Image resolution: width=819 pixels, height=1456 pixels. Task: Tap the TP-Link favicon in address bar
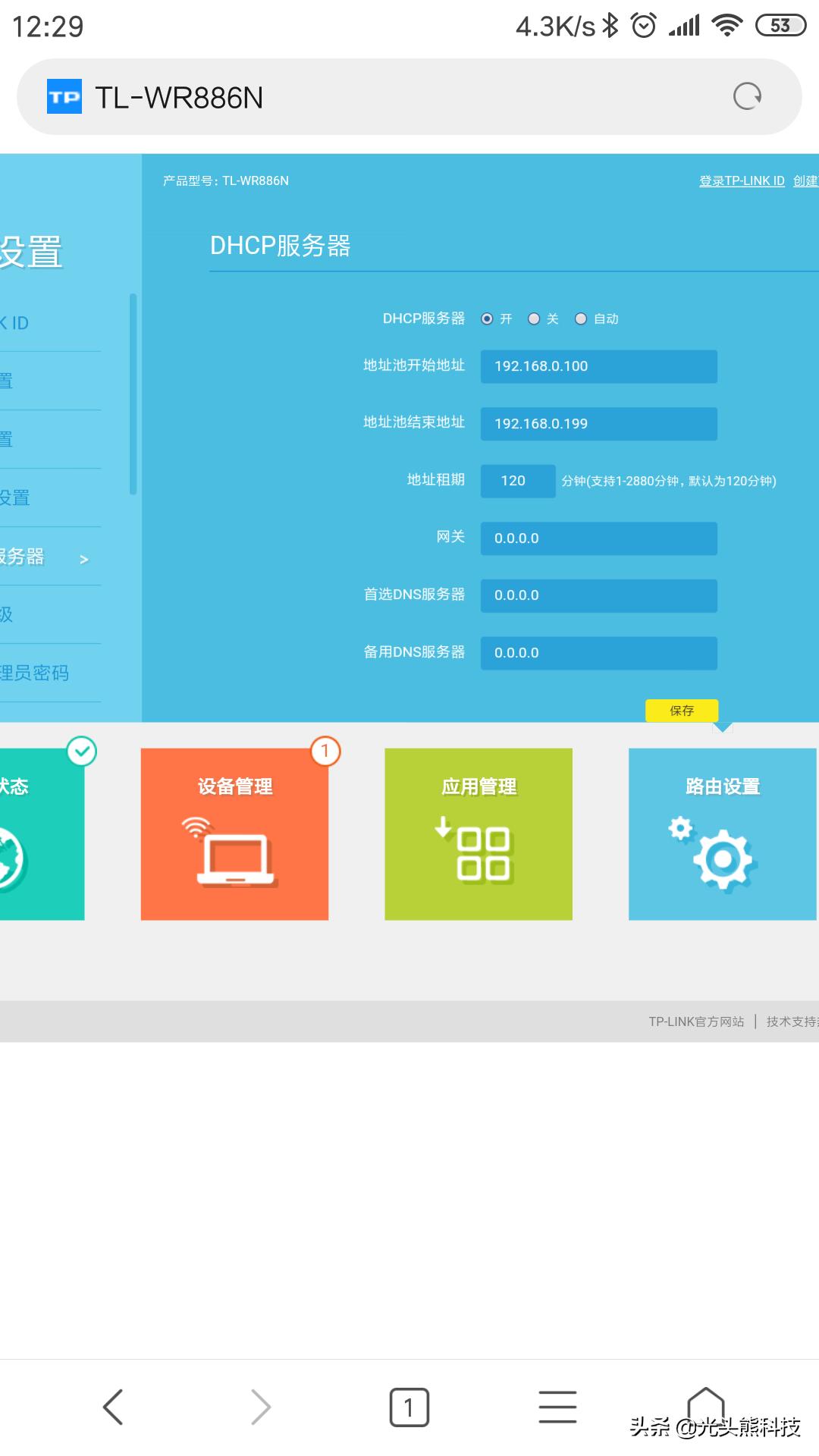pos(64,96)
